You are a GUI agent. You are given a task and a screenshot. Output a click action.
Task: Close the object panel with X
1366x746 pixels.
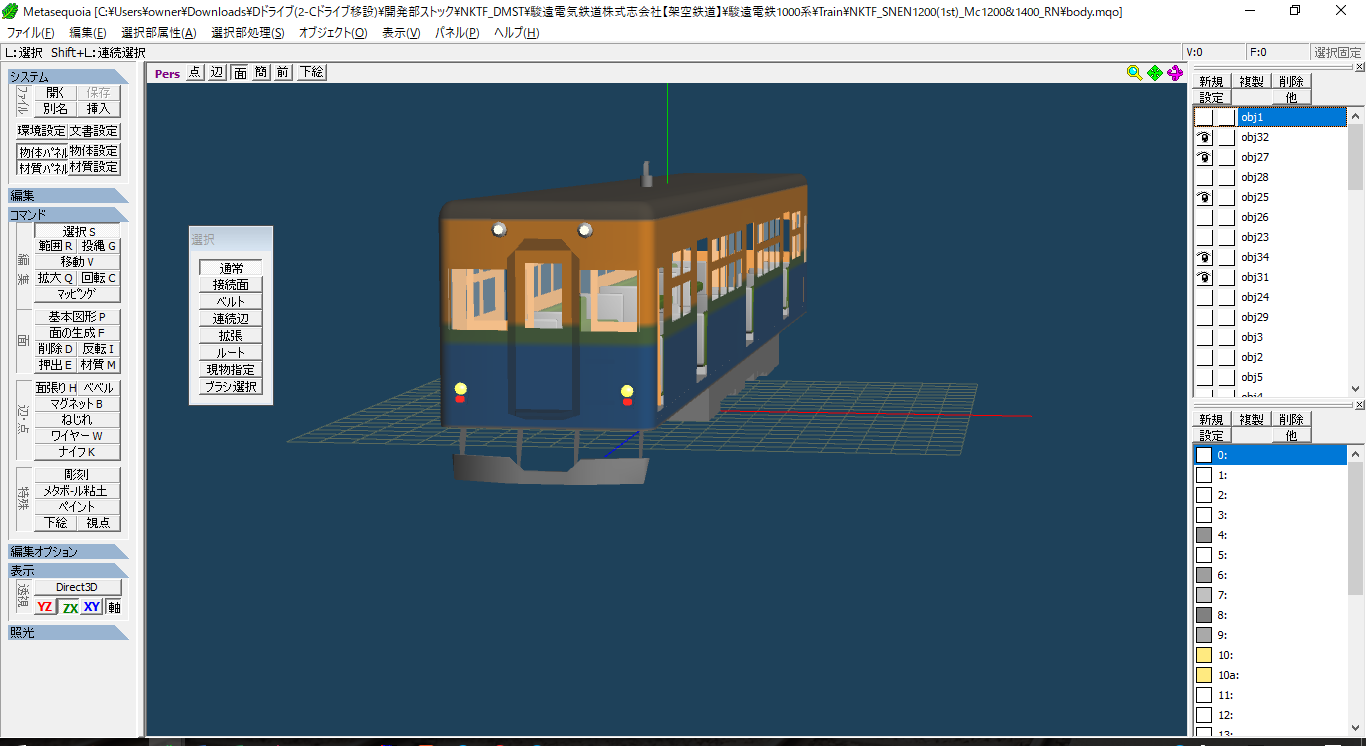tap(1358, 68)
